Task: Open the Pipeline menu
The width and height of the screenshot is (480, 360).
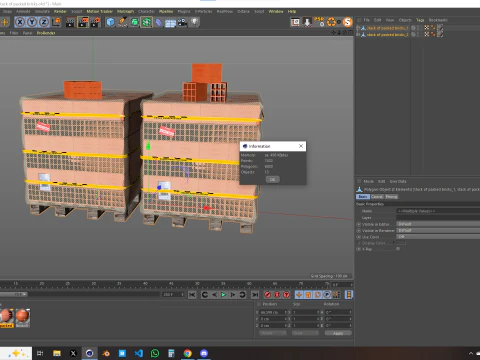Action: 166,11
